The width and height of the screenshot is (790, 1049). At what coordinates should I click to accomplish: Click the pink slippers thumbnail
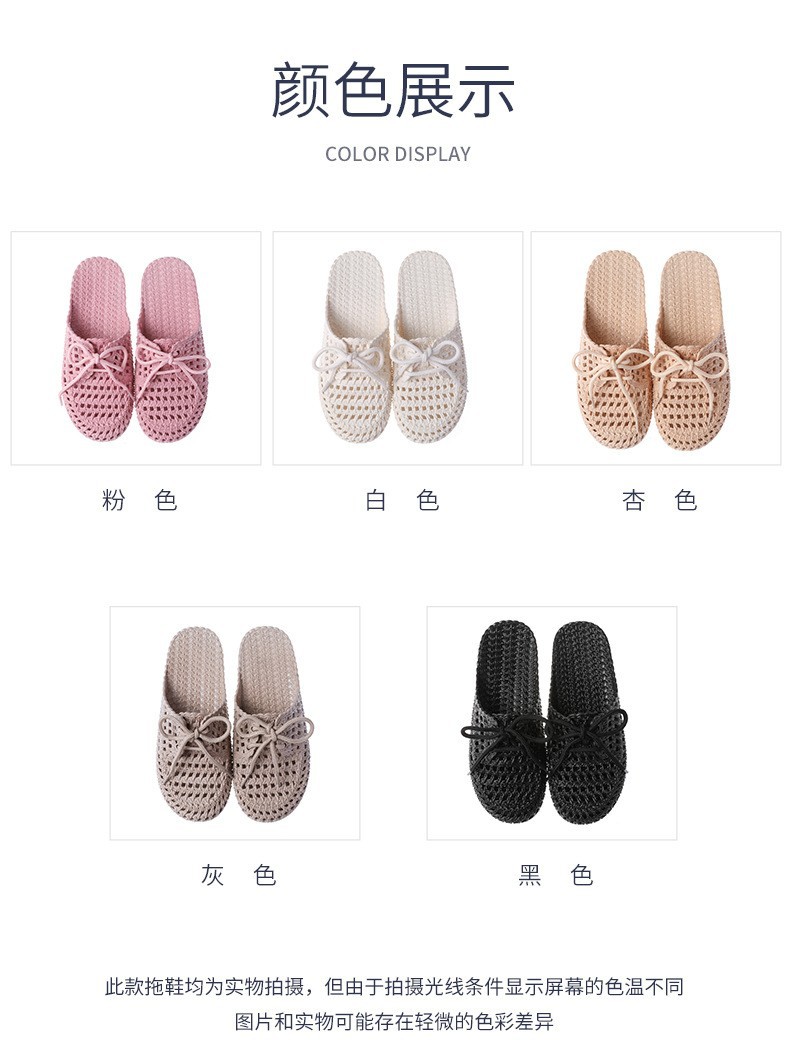[x=136, y=348]
